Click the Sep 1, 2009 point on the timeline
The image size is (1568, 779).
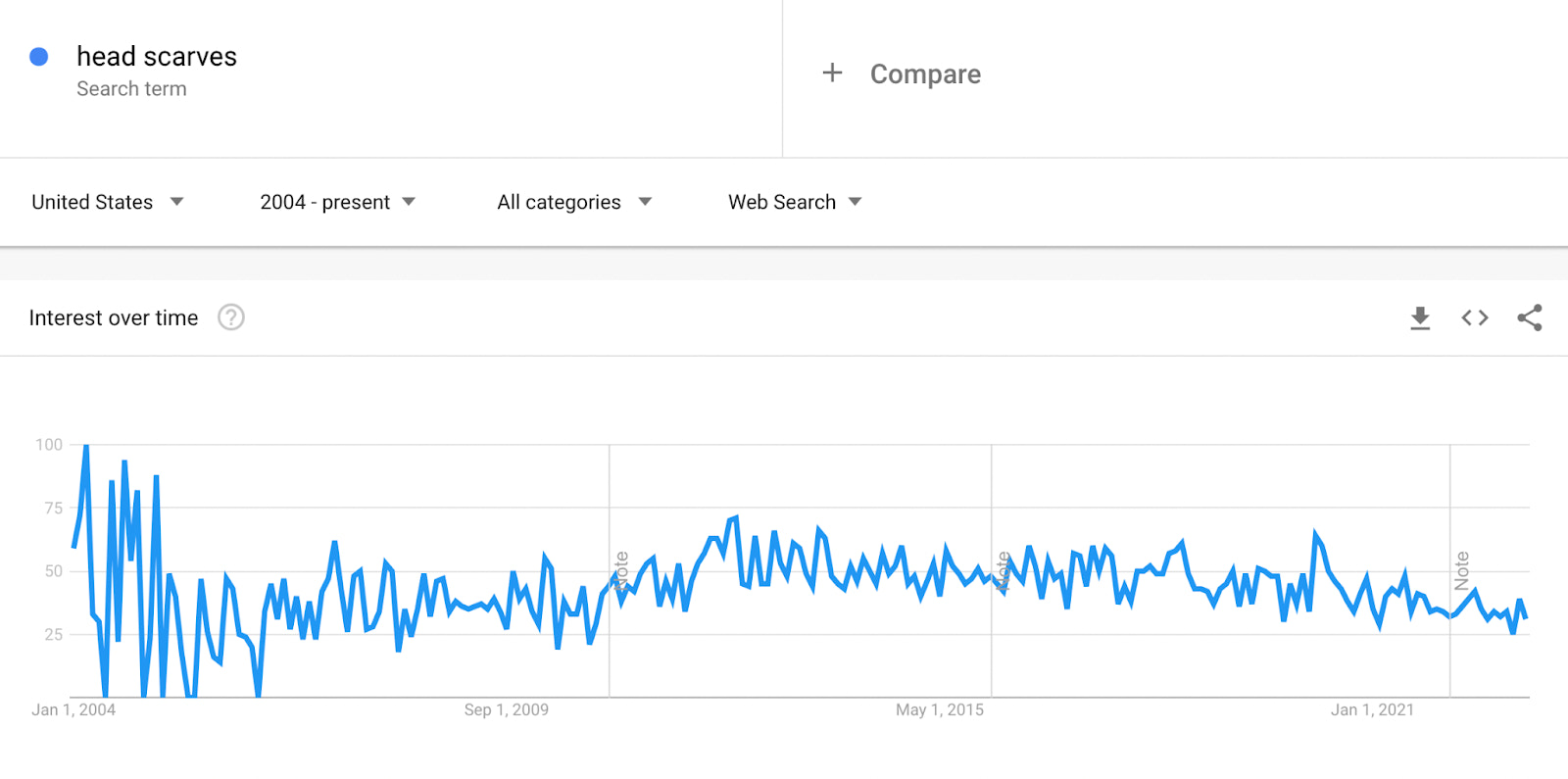tap(506, 709)
